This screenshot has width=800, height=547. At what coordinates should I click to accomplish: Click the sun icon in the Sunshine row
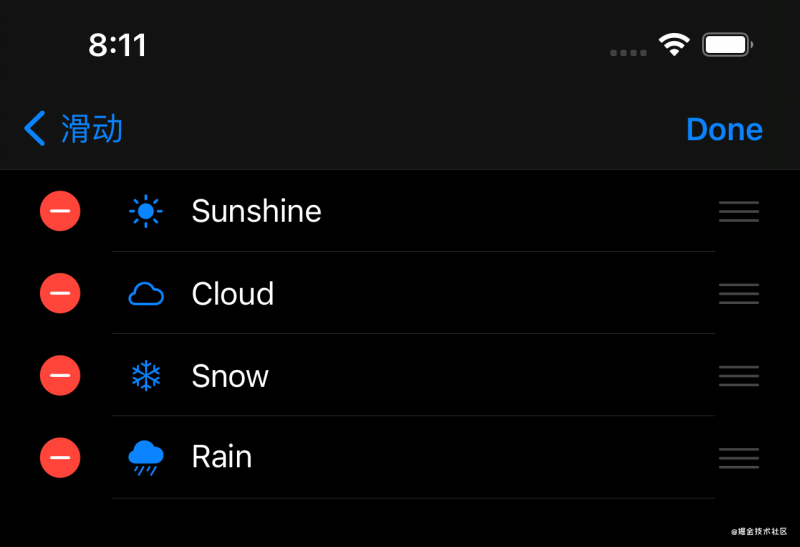(146, 211)
